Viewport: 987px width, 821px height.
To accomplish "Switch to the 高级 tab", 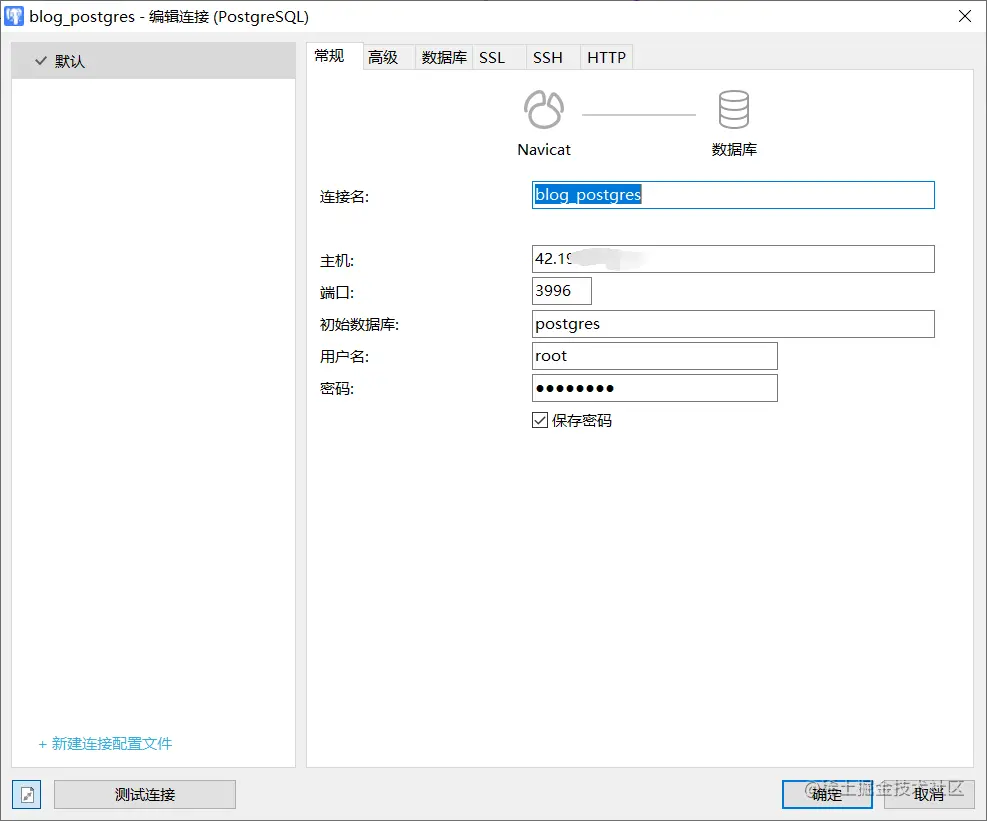I will pos(385,57).
